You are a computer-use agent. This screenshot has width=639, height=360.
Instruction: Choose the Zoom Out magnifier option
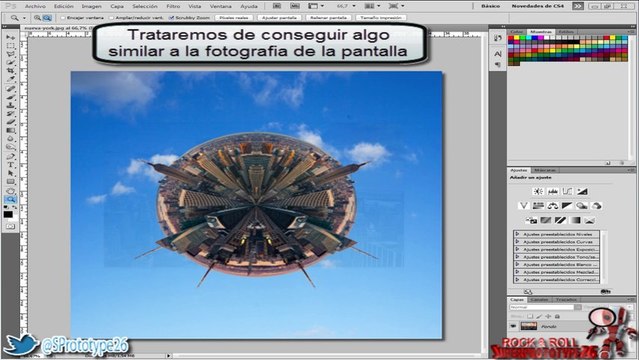tap(47, 18)
